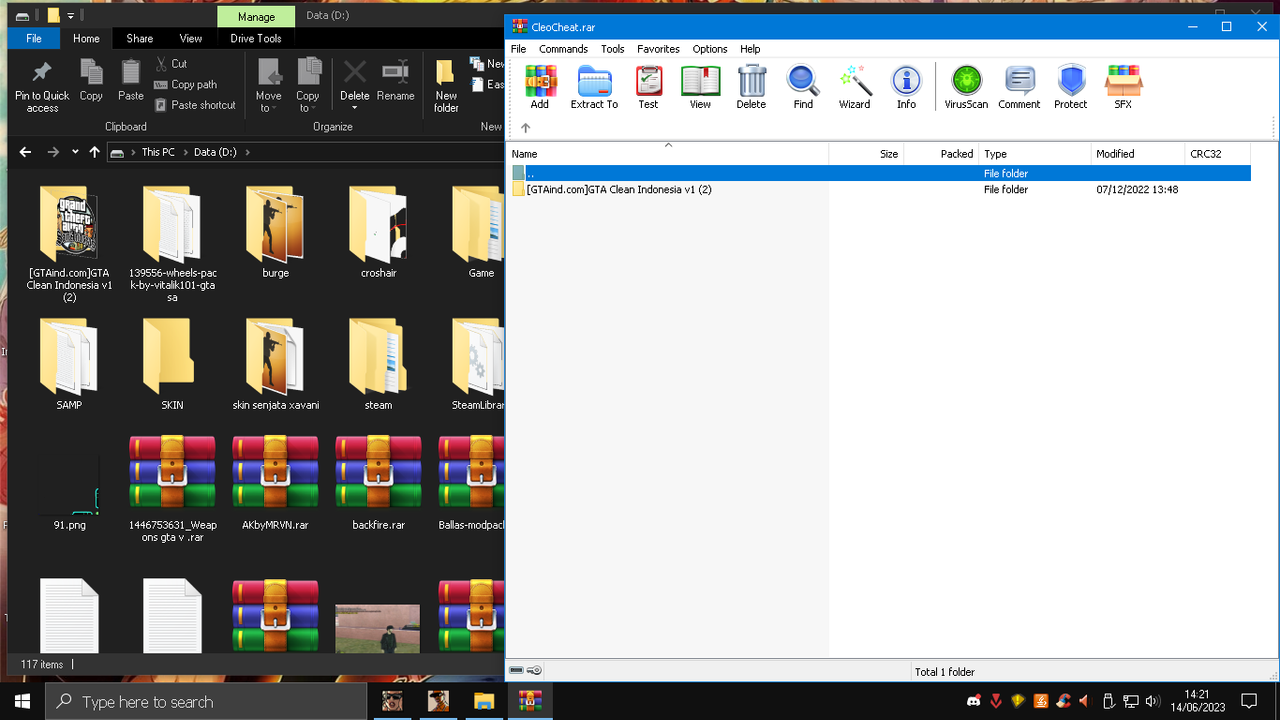The image size is (1280, 720).
Task: Click the taskbar search box
Action: point(206,702)
